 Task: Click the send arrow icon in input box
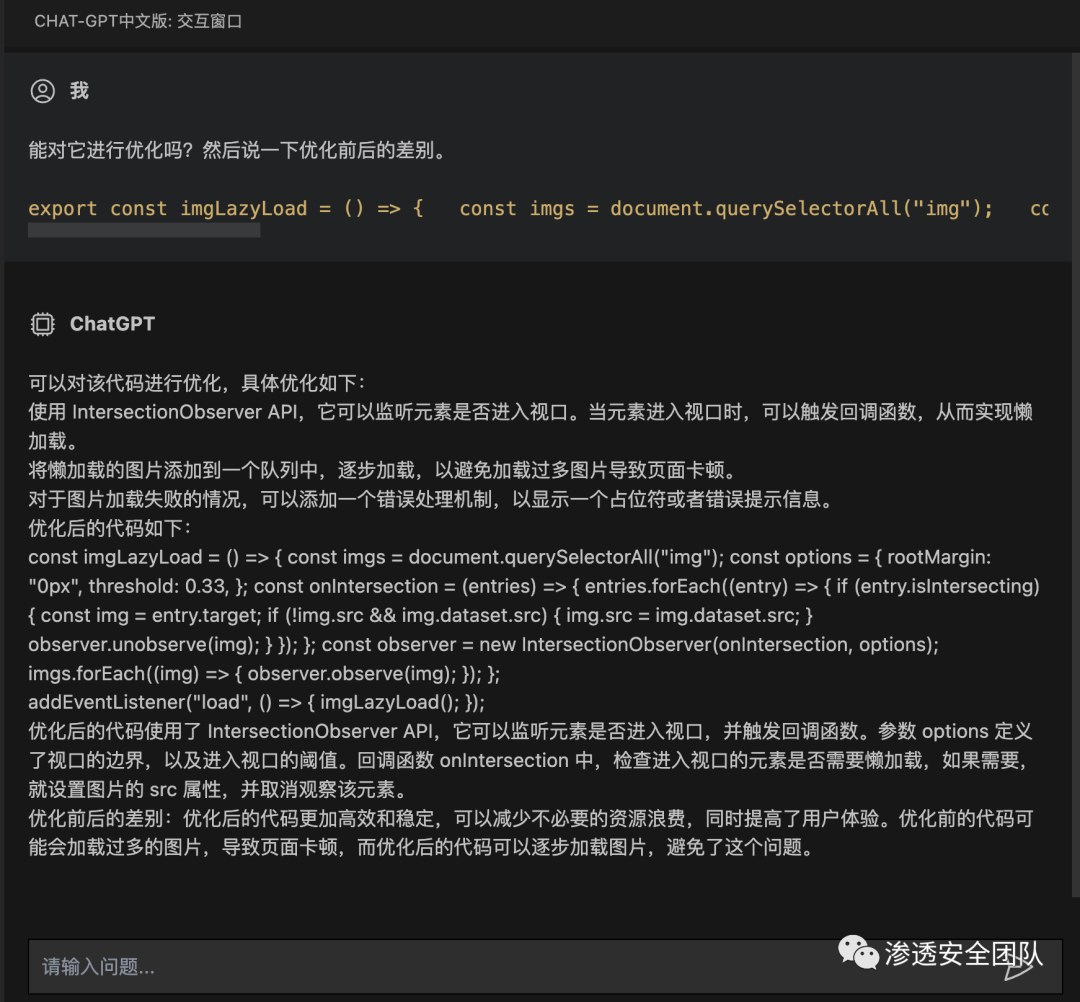(1021, 967)
